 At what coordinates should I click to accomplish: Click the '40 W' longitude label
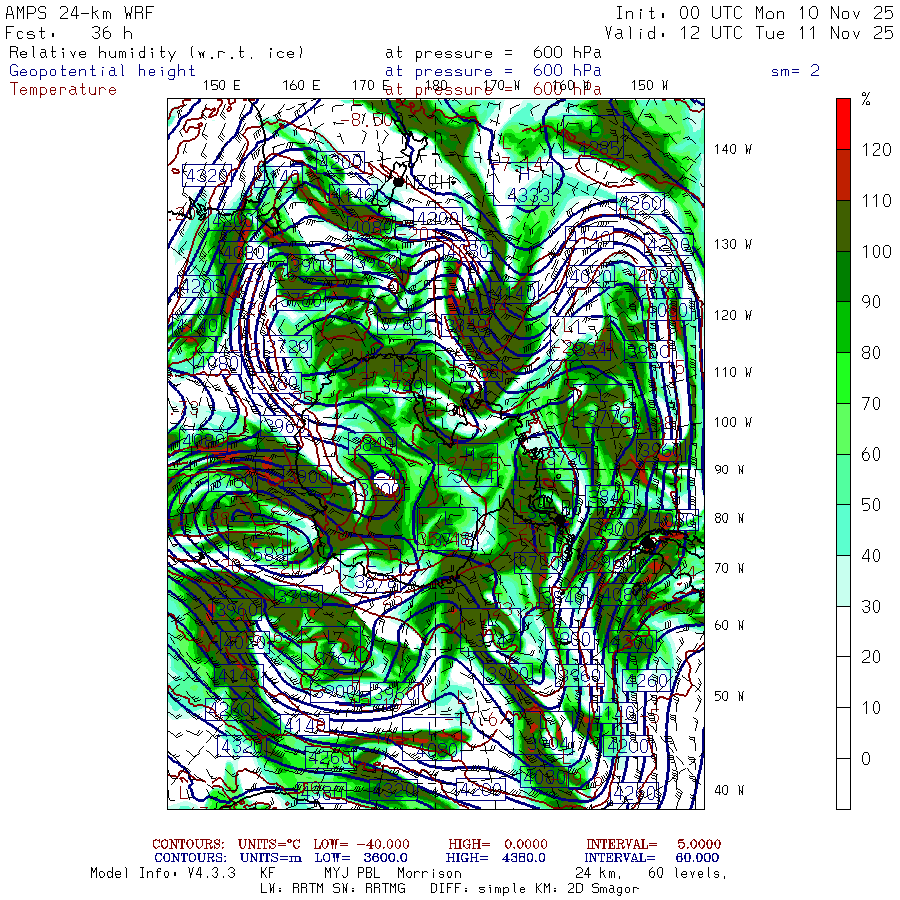[729, 790]
